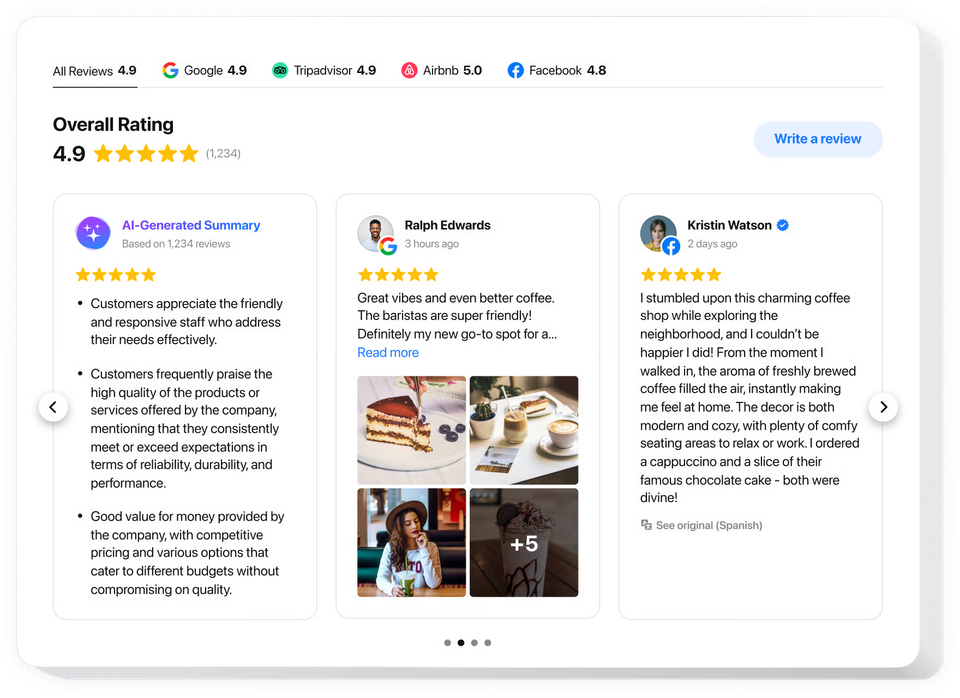Click the Tripadvisor owl logo
The image size is (960, 698).
[280, 71]
